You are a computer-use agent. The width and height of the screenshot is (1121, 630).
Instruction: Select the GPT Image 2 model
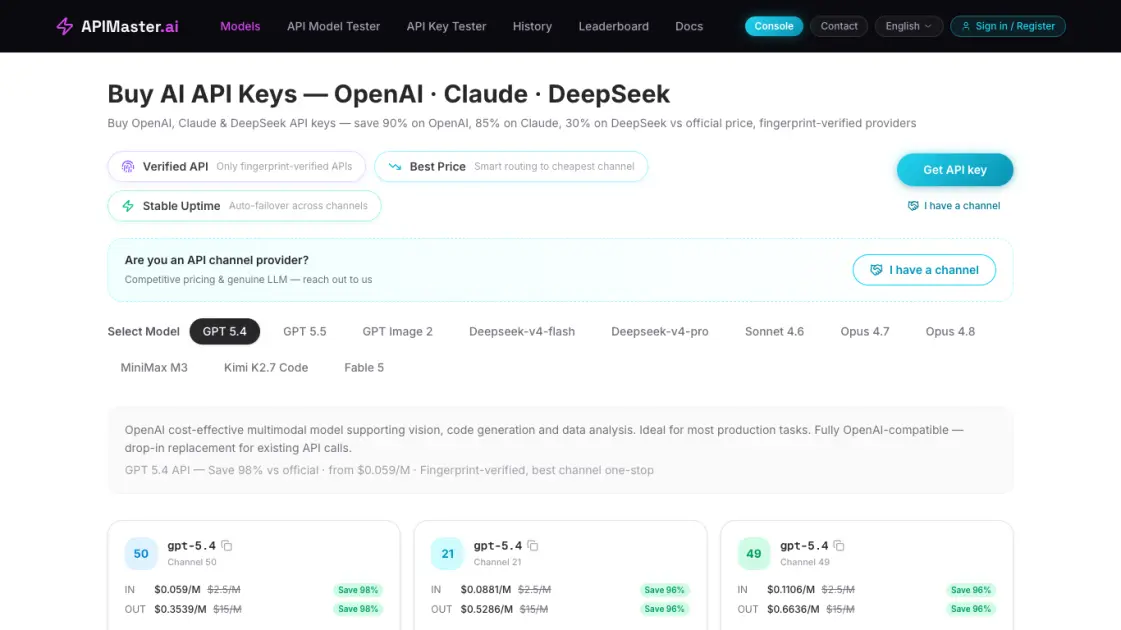tap(397, 332)
